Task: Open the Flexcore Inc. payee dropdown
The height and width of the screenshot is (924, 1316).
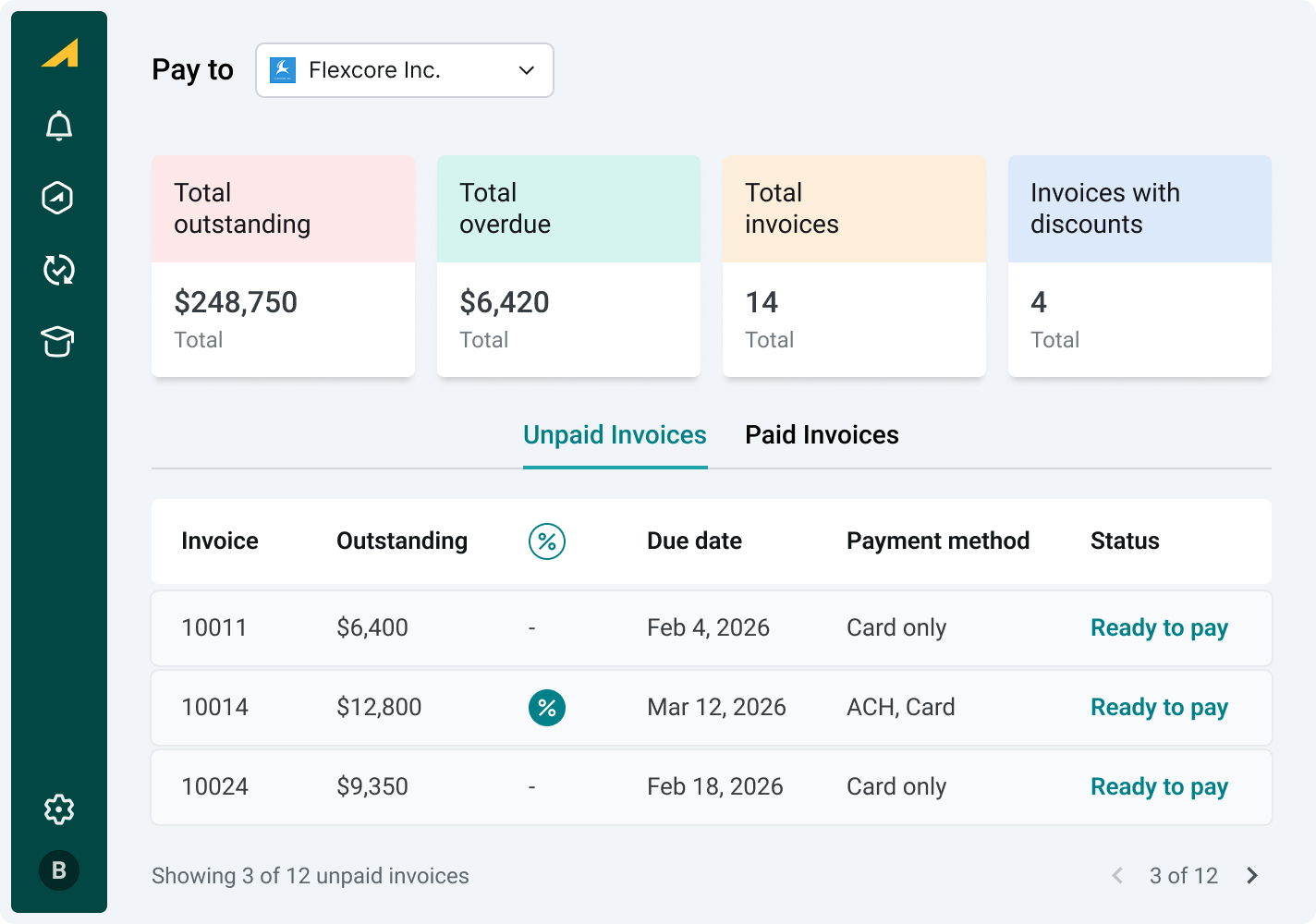Action: [405, 70]
